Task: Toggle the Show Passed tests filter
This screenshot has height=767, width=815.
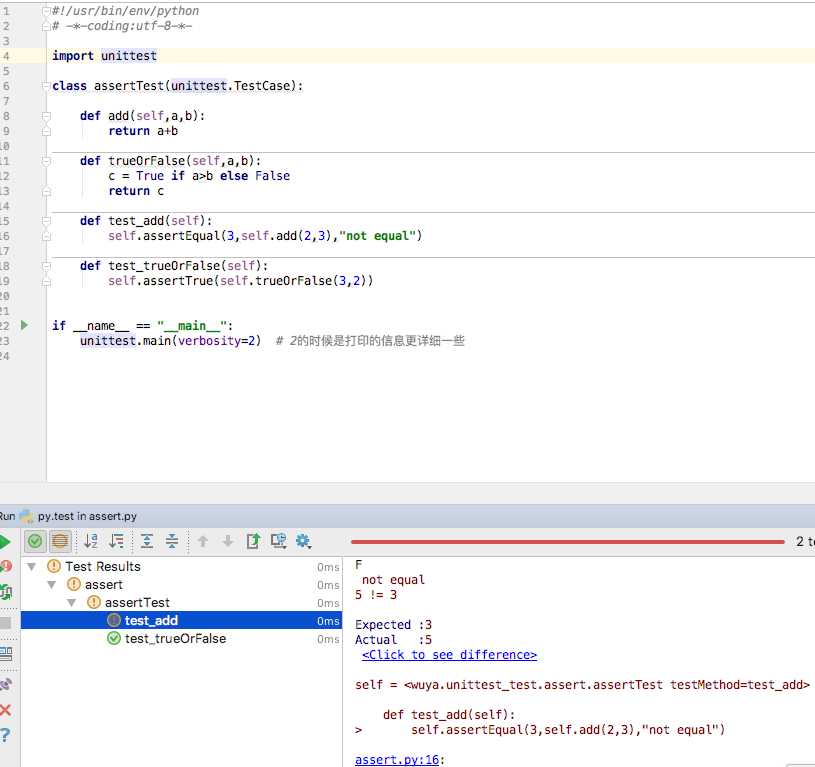Action: click(35, 541)
